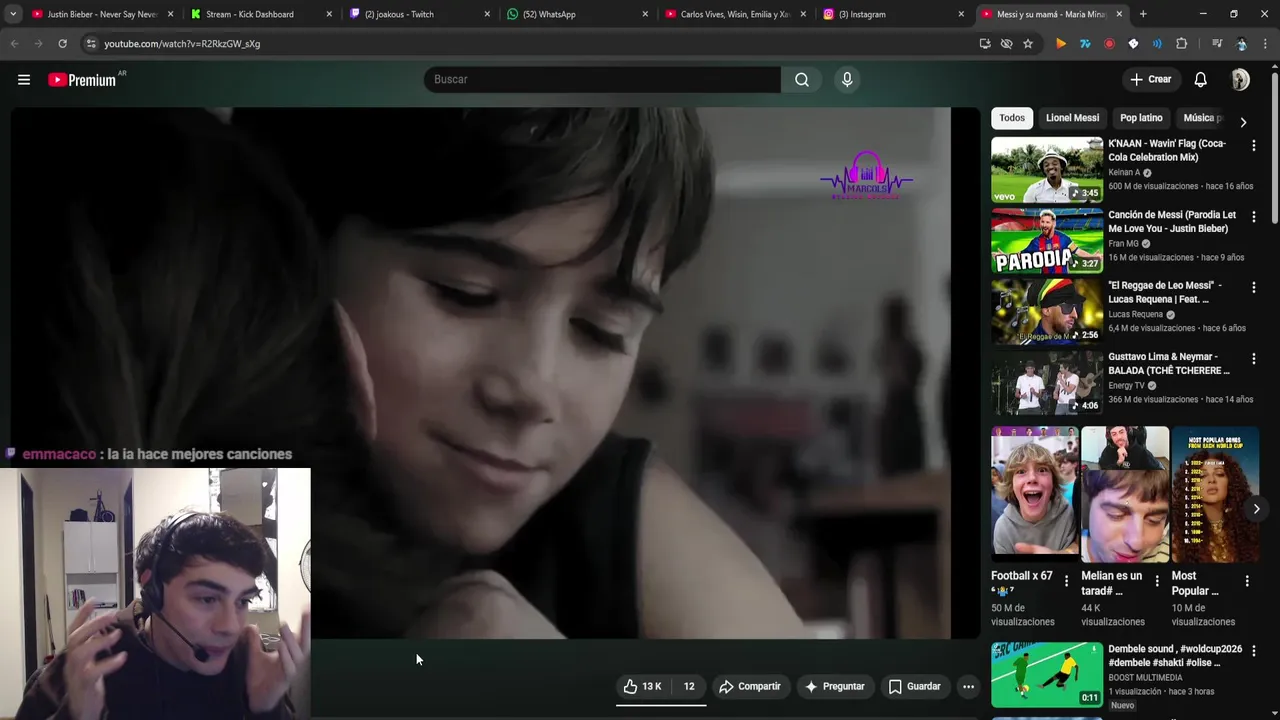The height and width of the screenshot is (720, 1280).
Task: Go back in browser history
Action: tap(14, 44)
